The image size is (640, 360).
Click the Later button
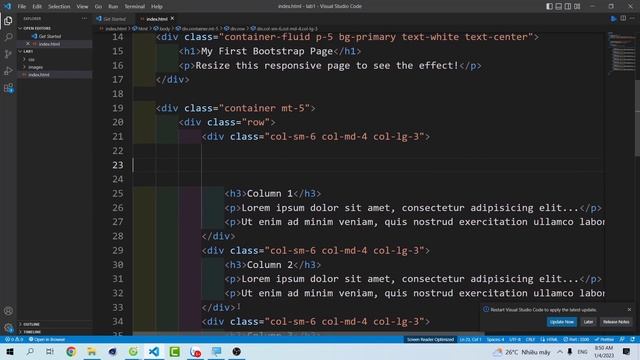(588, 322)
